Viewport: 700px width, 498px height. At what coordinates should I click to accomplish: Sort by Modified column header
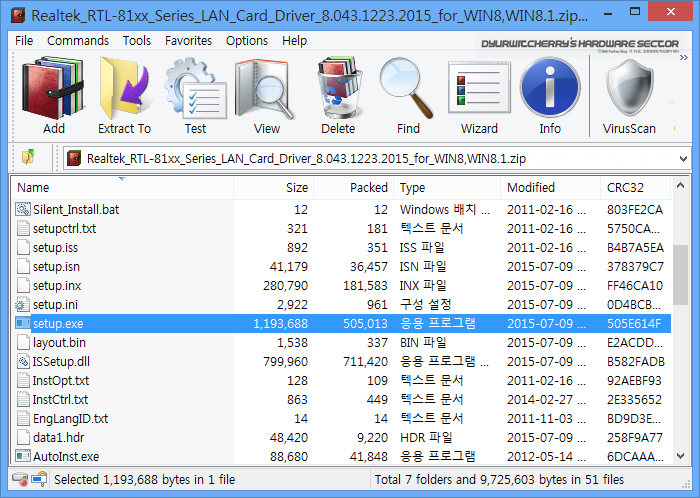click(x=550, y=188)
